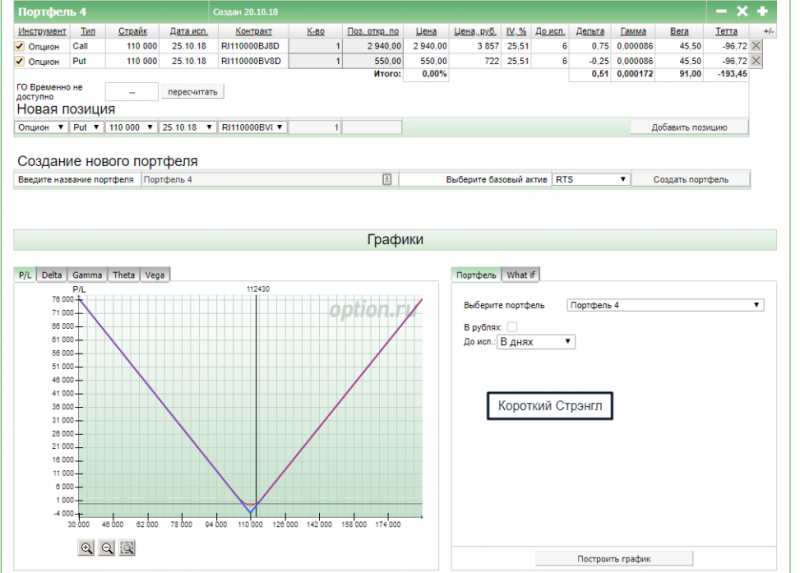
Task: Sort by Тип column header
Action: [88, 31]
